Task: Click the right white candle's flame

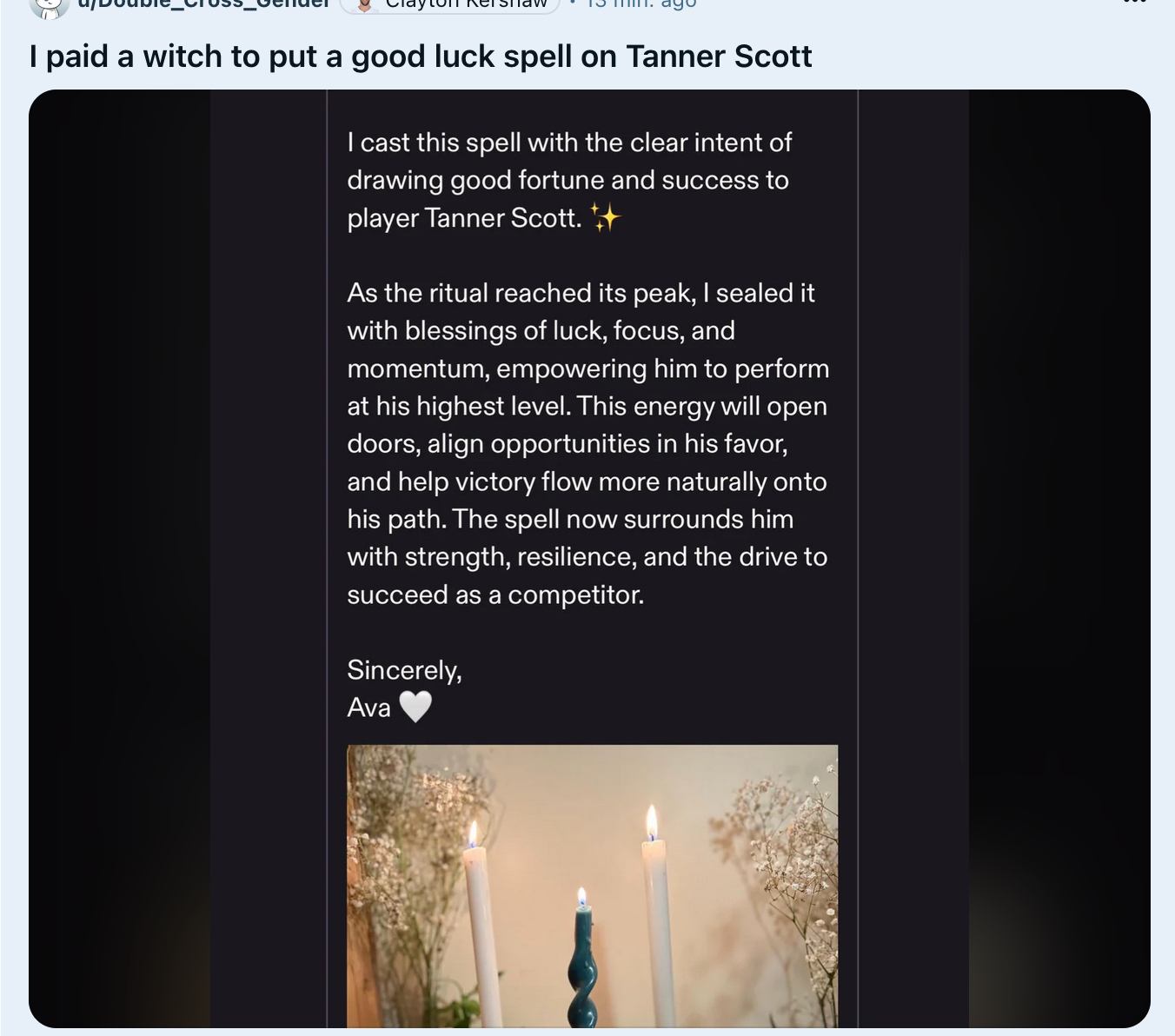Action: (x=652, y=821)
